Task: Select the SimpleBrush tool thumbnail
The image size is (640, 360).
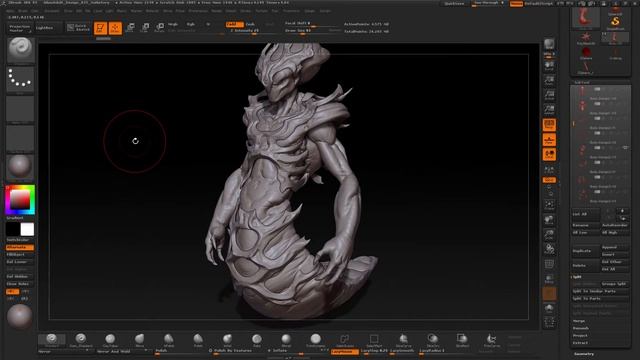Action: pyautogui.click(x=615, y=22)
